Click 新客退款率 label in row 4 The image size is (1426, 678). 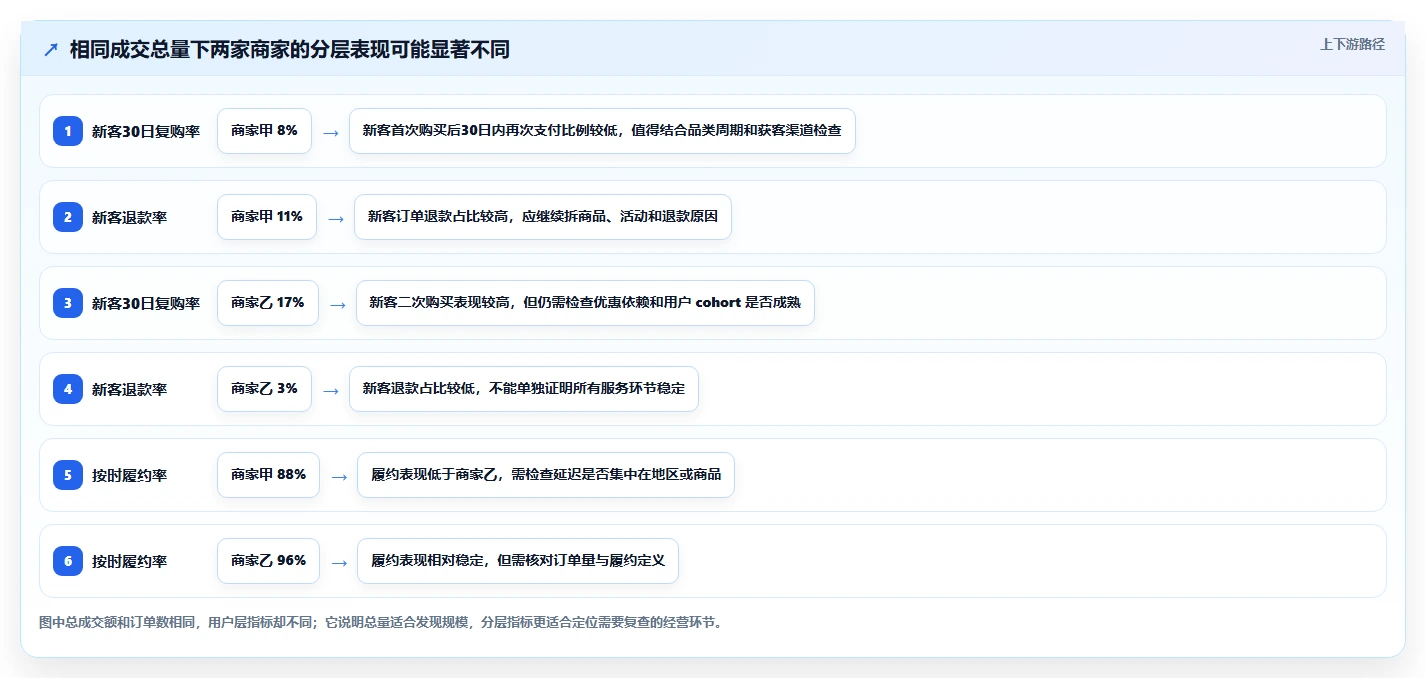129,389
